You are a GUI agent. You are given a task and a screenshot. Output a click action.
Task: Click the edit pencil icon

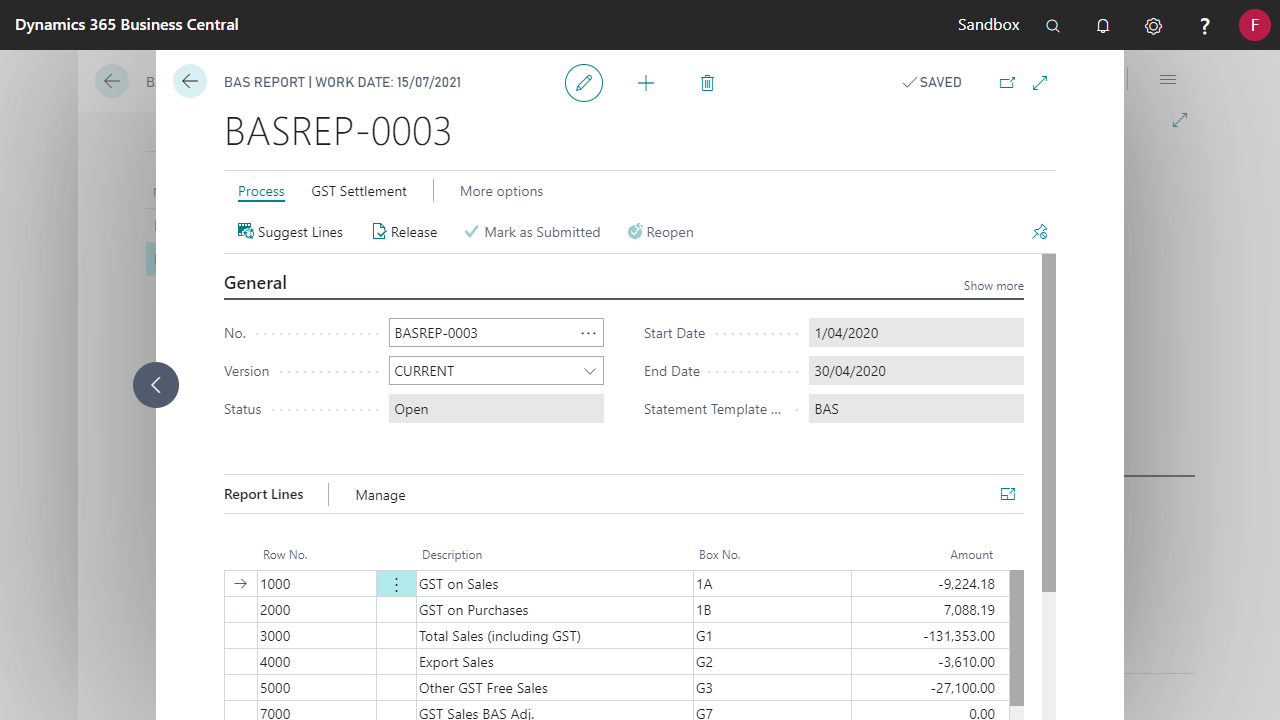[584, 83]
